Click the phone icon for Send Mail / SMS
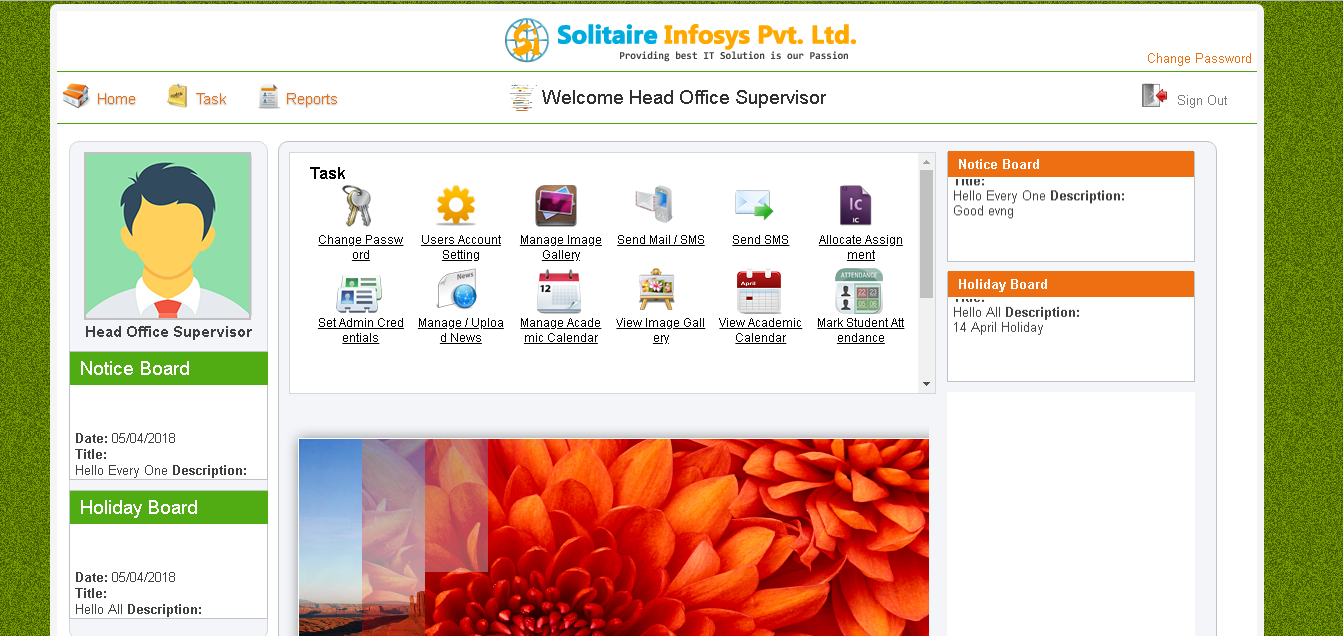This screenshot has height=636, width=1343. [x=656, y=206]
